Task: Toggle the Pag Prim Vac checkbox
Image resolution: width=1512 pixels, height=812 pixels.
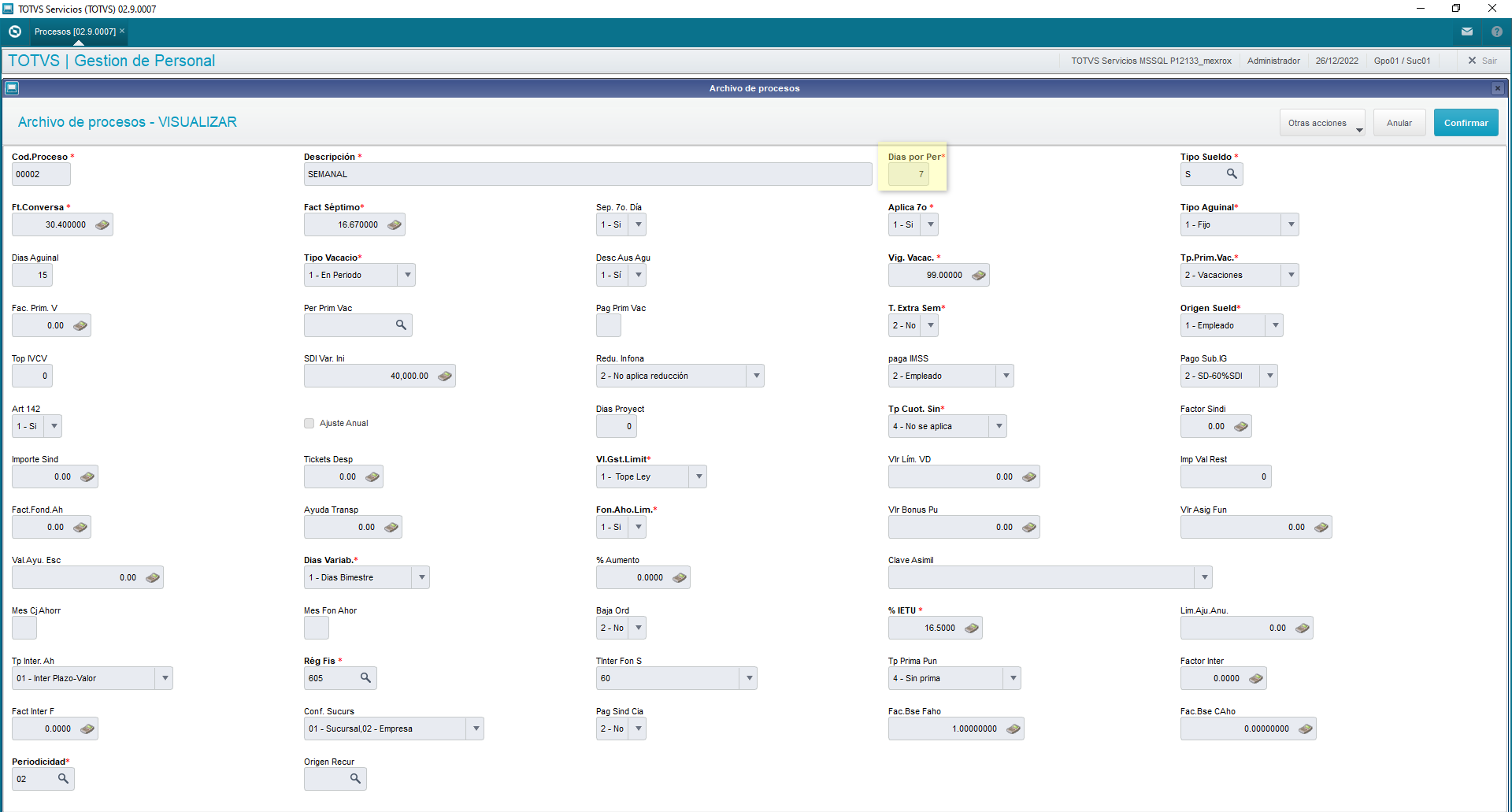Action: (609, 325)
